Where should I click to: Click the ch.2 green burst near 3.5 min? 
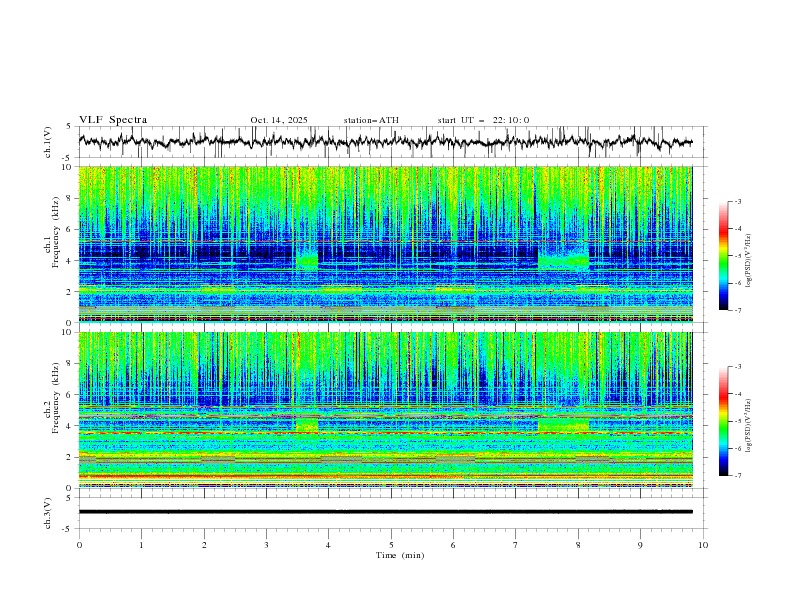307,425
